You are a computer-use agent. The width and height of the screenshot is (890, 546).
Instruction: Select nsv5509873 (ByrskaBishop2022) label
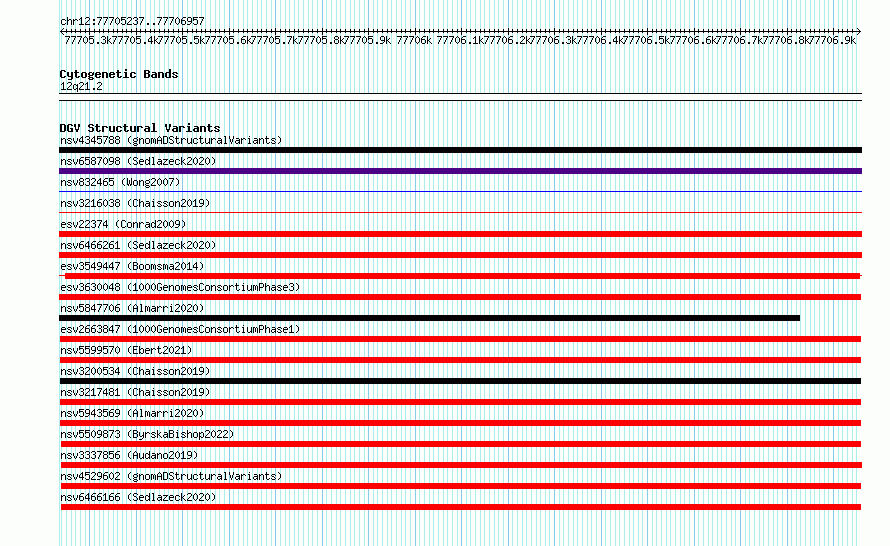(x=147, y=434)
